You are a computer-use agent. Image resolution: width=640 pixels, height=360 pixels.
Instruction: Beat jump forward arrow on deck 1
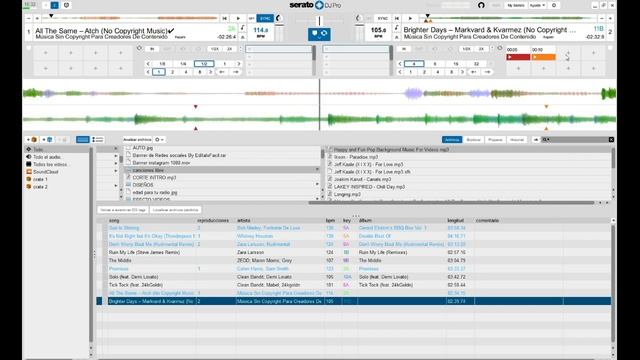pyautogui.click(x=236, y=72)
